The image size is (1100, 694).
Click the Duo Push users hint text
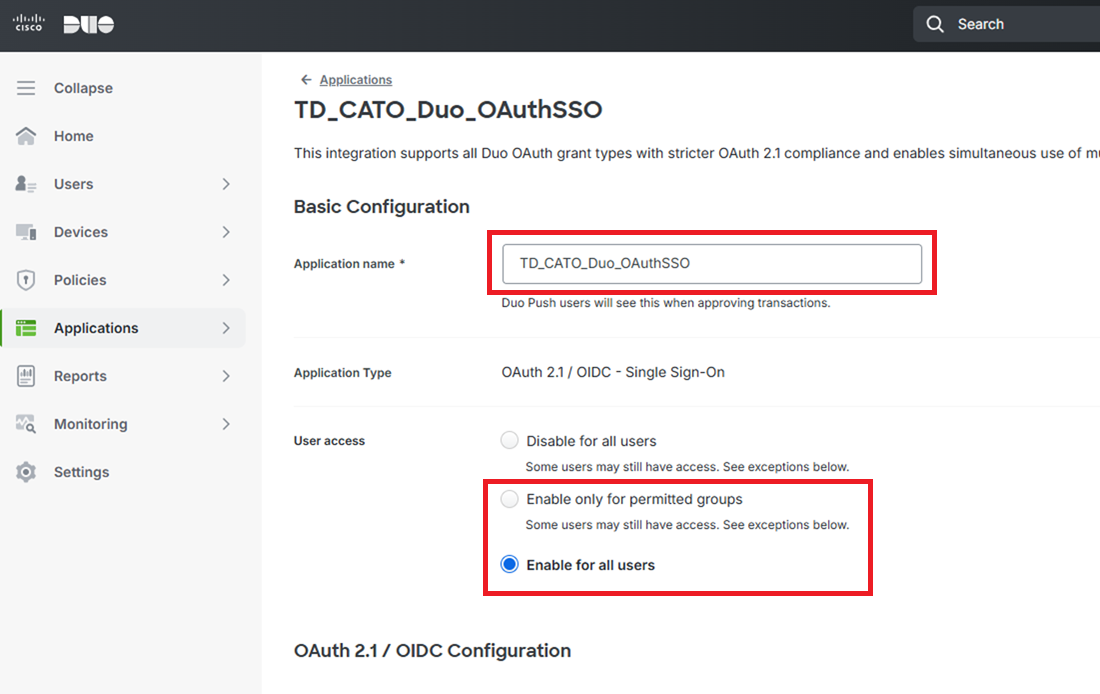coord(666,303)
